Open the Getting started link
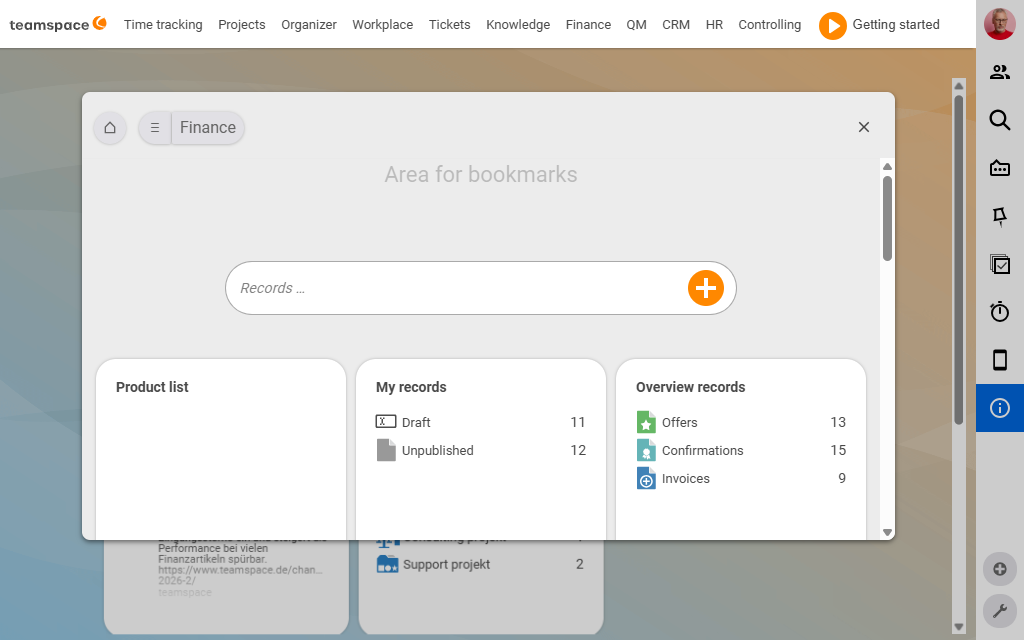Image resolution: width=1024 pixels, height=640 pixels. [896, 25]
